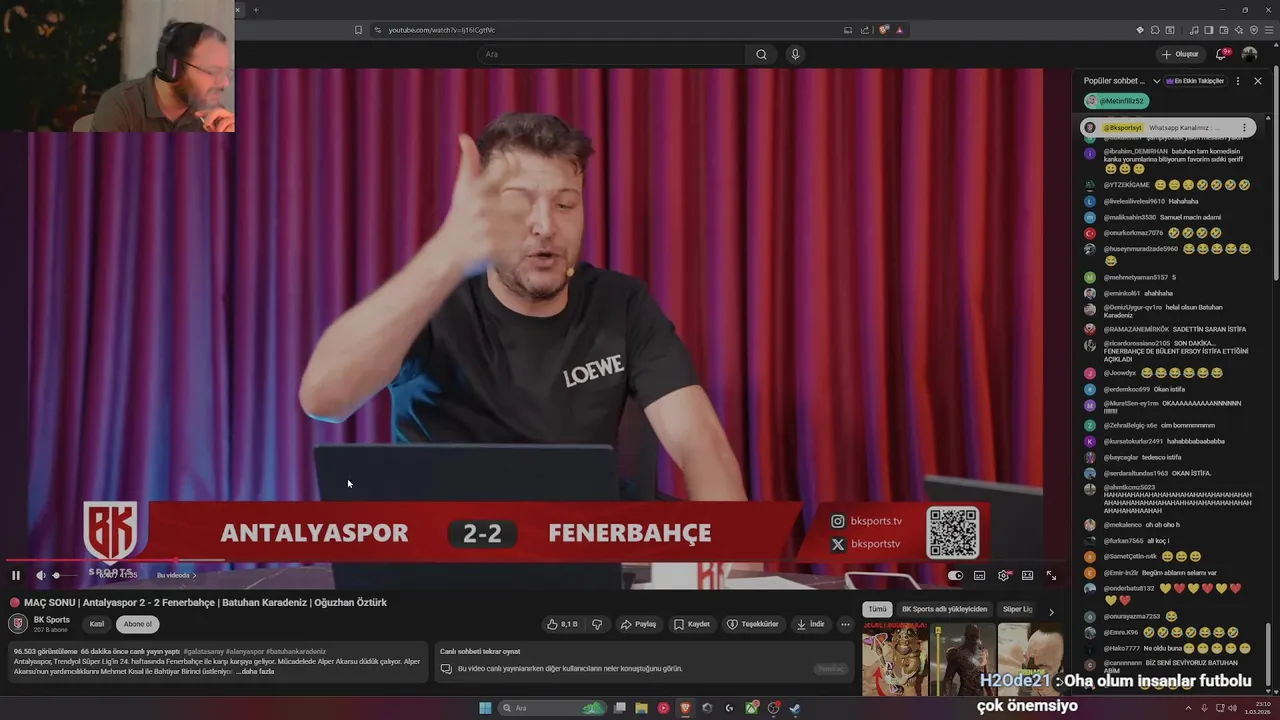
Task: Click the Katıl join button
Action: 97,624
